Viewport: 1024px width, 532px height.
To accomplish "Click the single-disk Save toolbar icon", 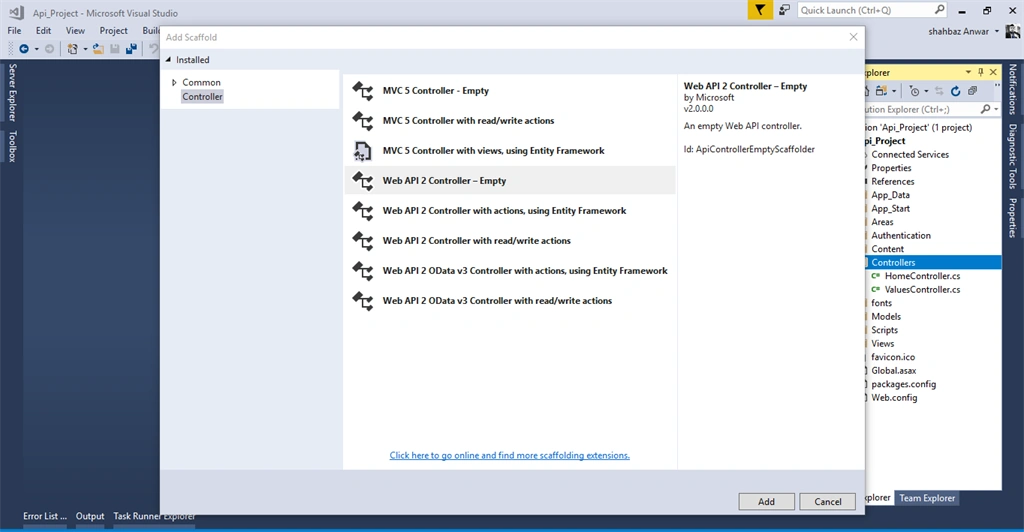I will pyautogui.click(x=115, y=49).
